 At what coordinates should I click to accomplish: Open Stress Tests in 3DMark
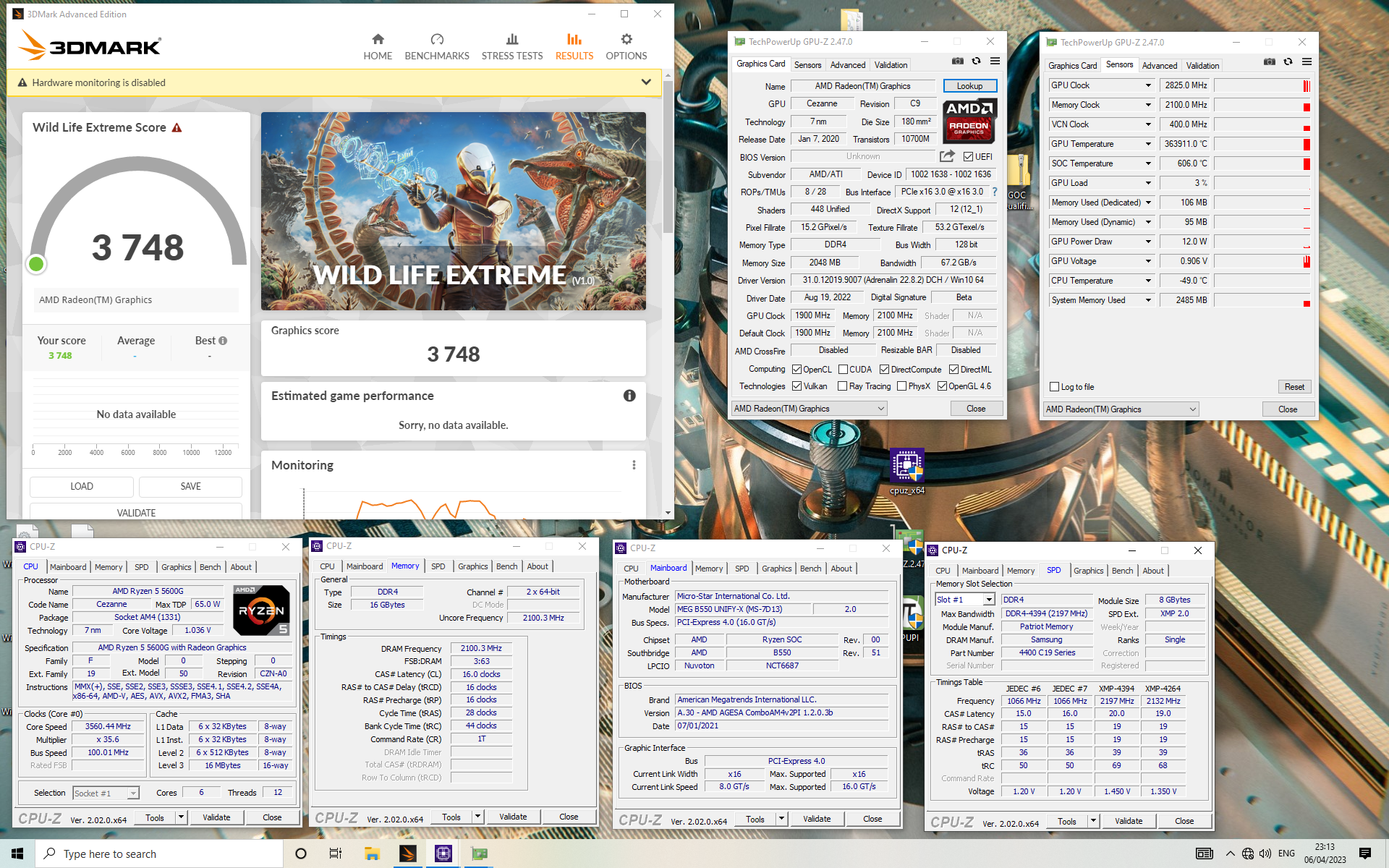pos(512,47)
